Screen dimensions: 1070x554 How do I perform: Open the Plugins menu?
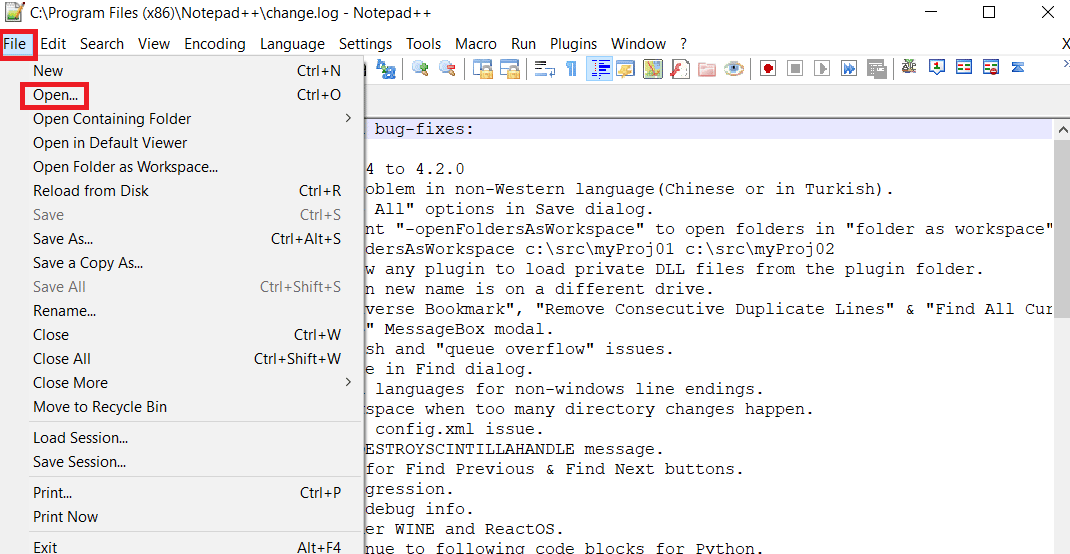574,44
